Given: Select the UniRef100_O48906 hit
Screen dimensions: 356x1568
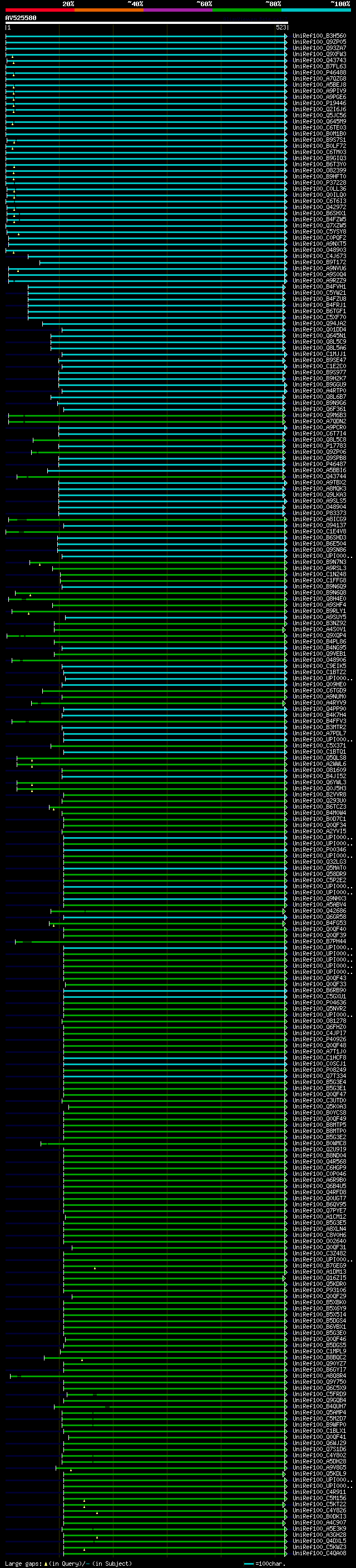Looking at the screenshot, I should point(319,660).
